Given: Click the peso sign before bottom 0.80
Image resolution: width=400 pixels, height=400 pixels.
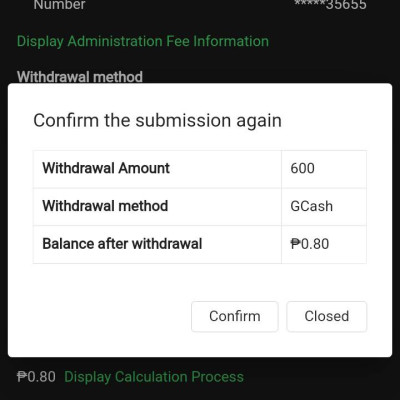Looking at the screenshot, I should point(22,377).
